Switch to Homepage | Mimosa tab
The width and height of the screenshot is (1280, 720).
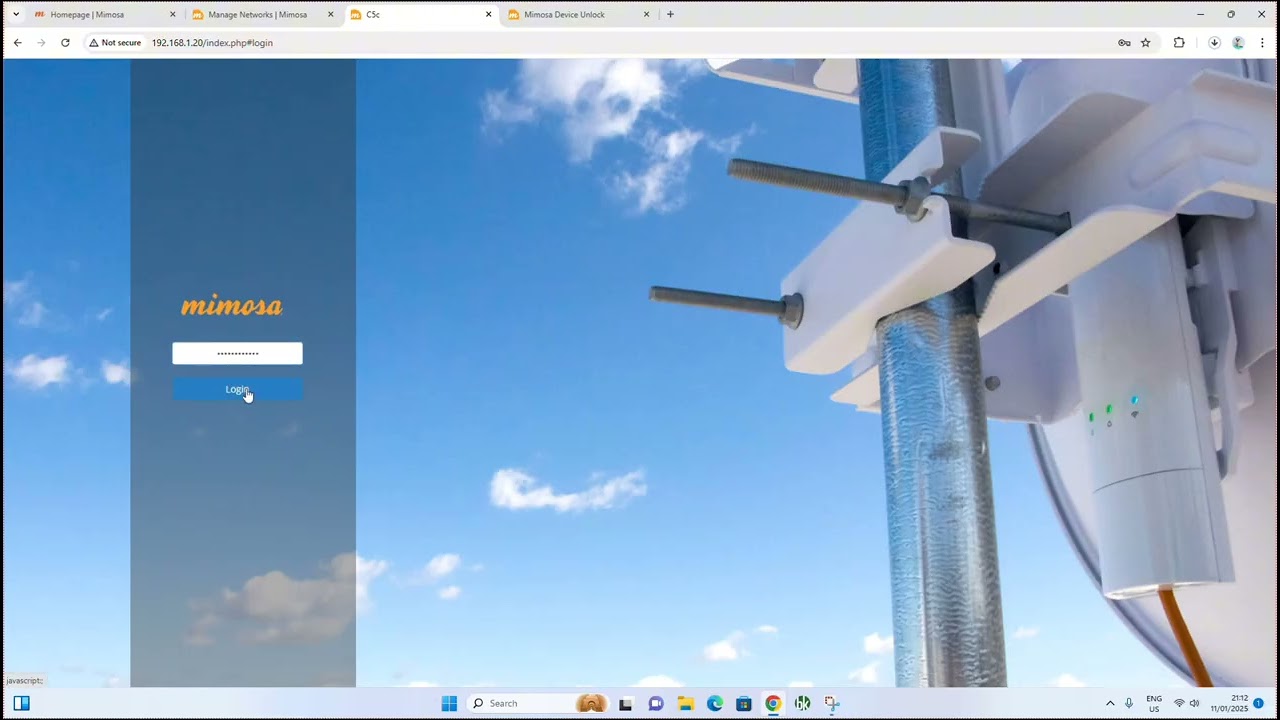[87, 15]
